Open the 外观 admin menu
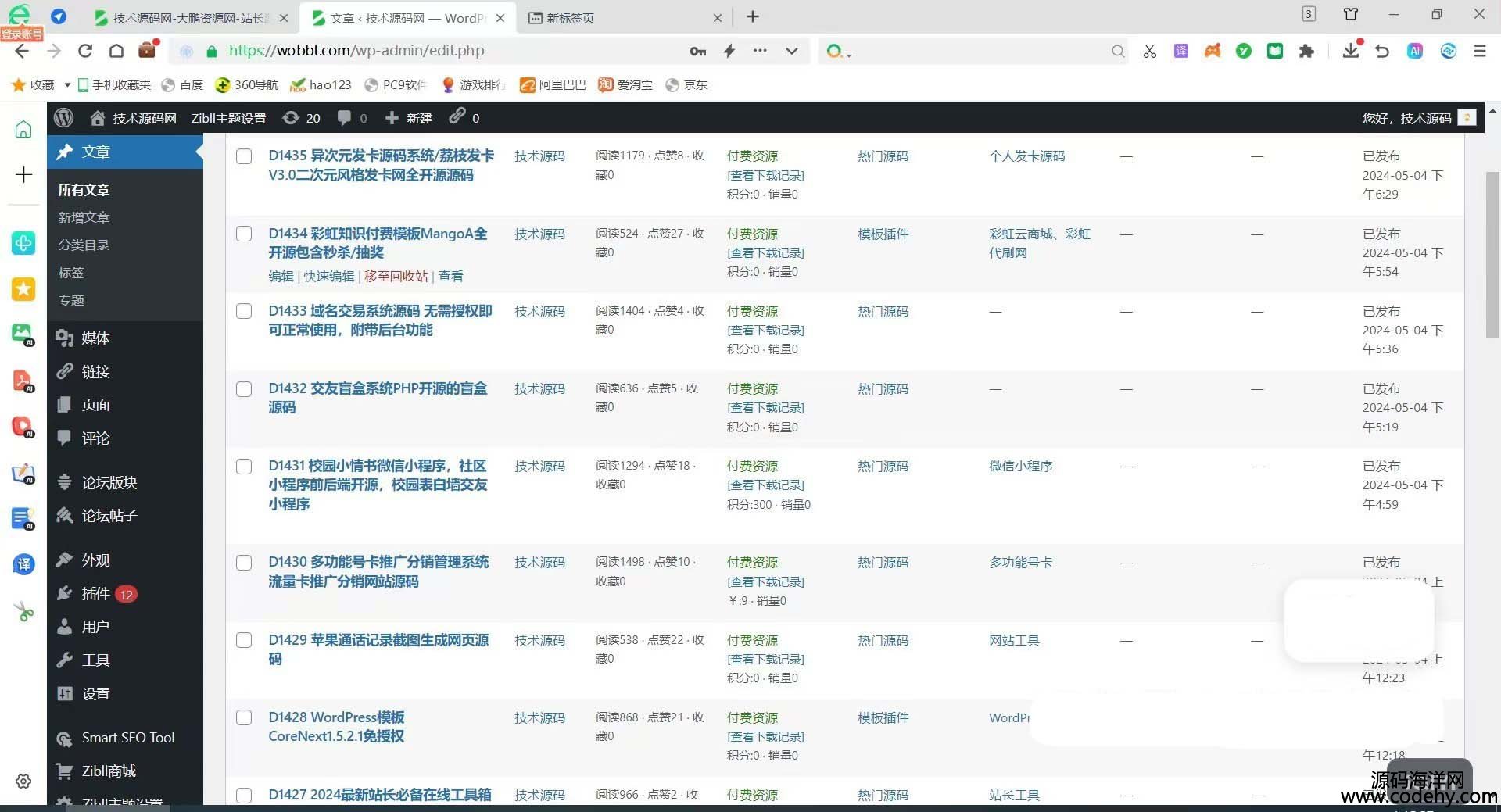This screenshot has height=812, width=1501. coord(125,560)
